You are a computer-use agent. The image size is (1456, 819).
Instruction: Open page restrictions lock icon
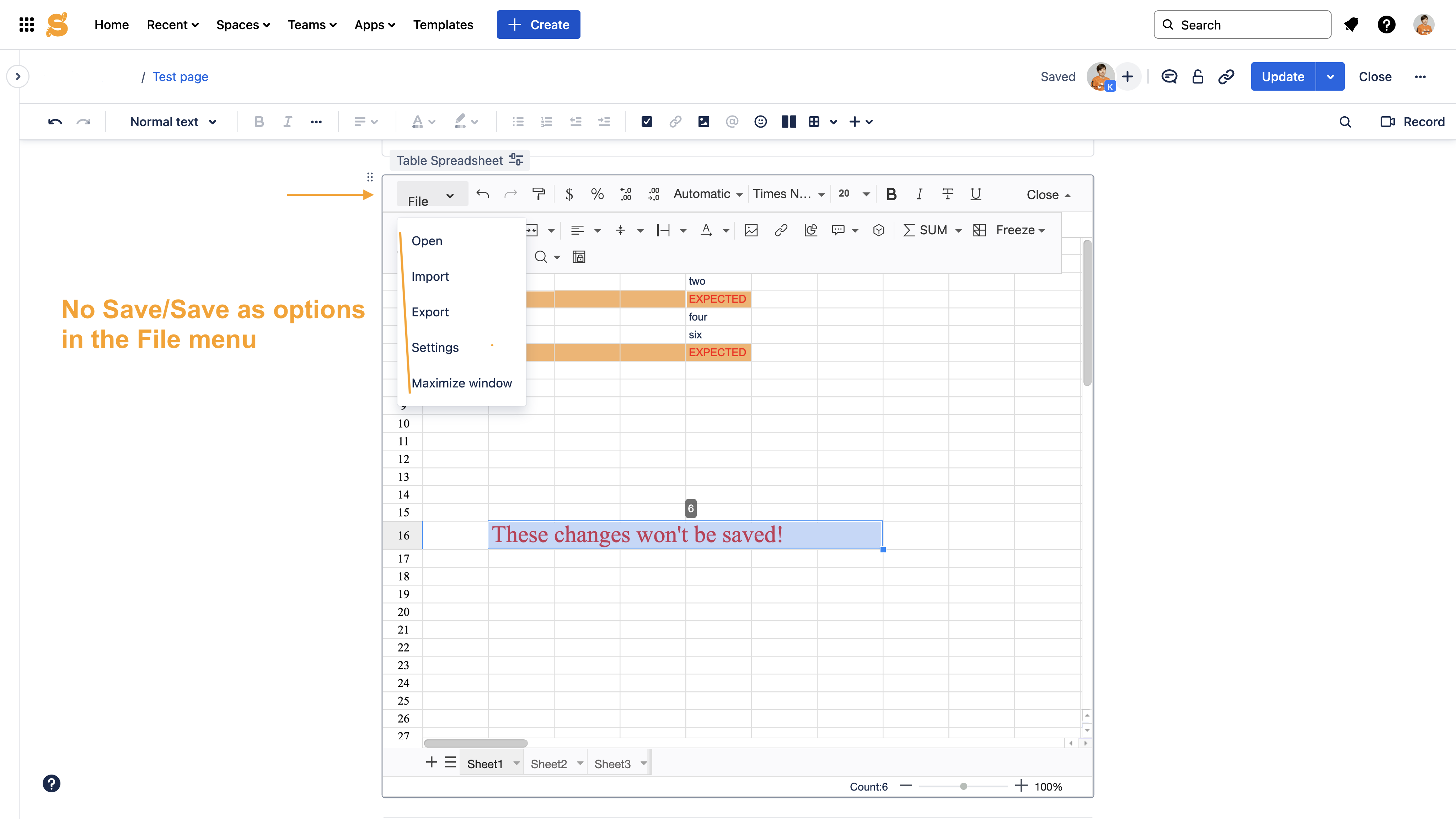click(x=1197, y=76)
